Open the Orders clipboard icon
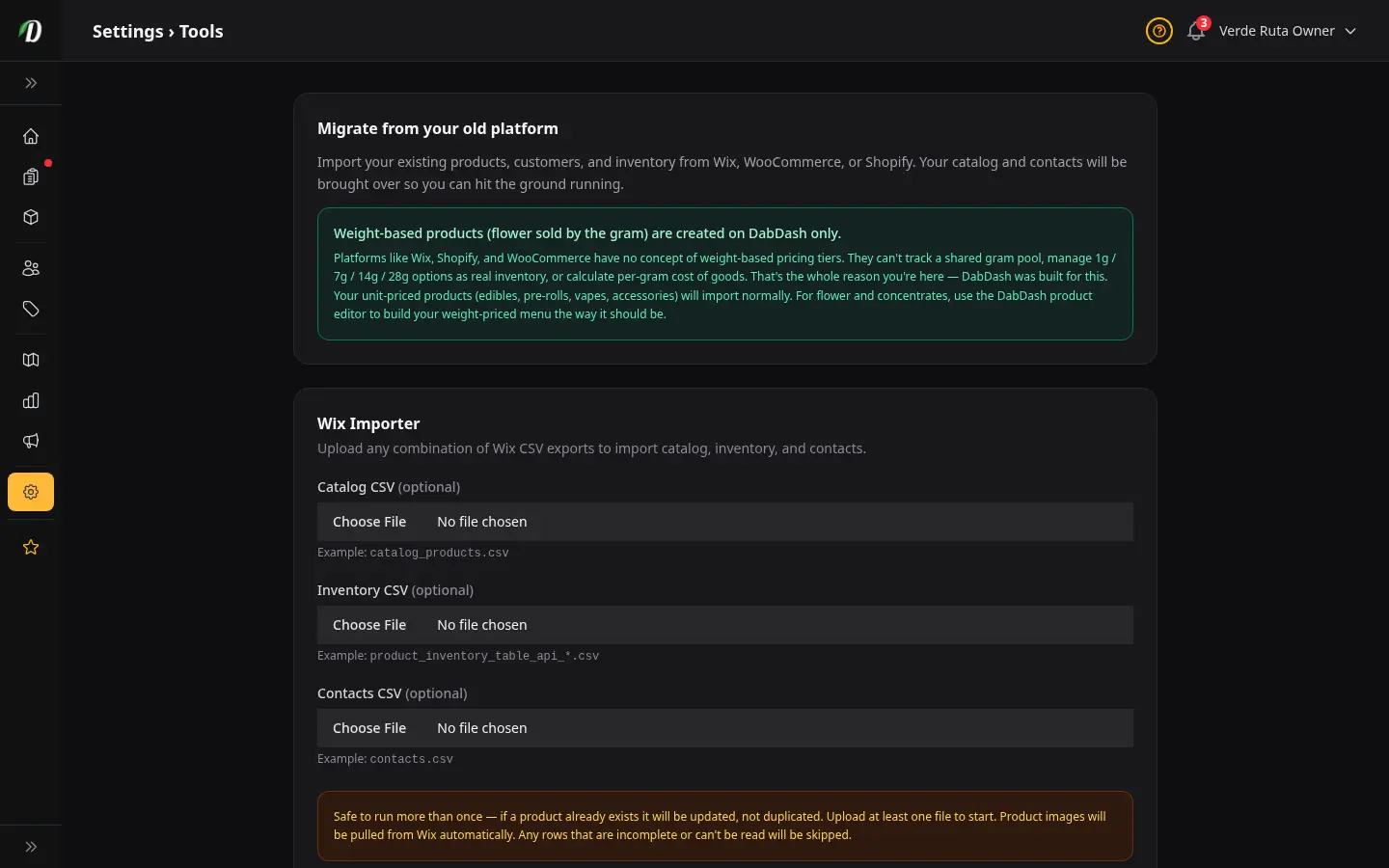The width and height of the screenshot is (1389, 868). (x=31, y=176)
